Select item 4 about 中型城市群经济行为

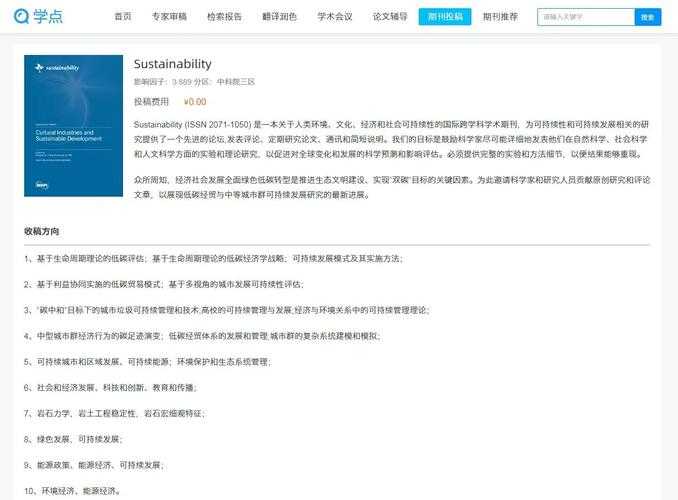coord(202,336)
